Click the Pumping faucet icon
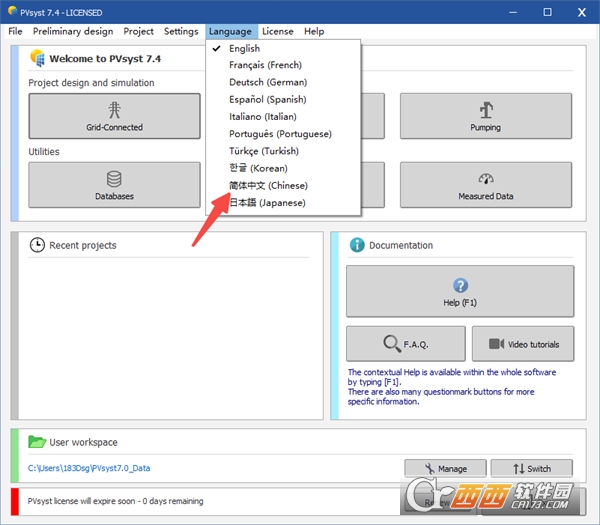This screenshot has width=600, height=525. [486, 110]
